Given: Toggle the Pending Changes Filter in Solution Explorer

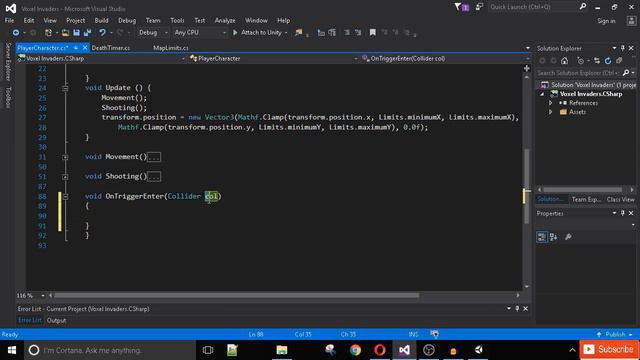Looking at the screenshot, I should pyautogui.click(x=581, y=61).
